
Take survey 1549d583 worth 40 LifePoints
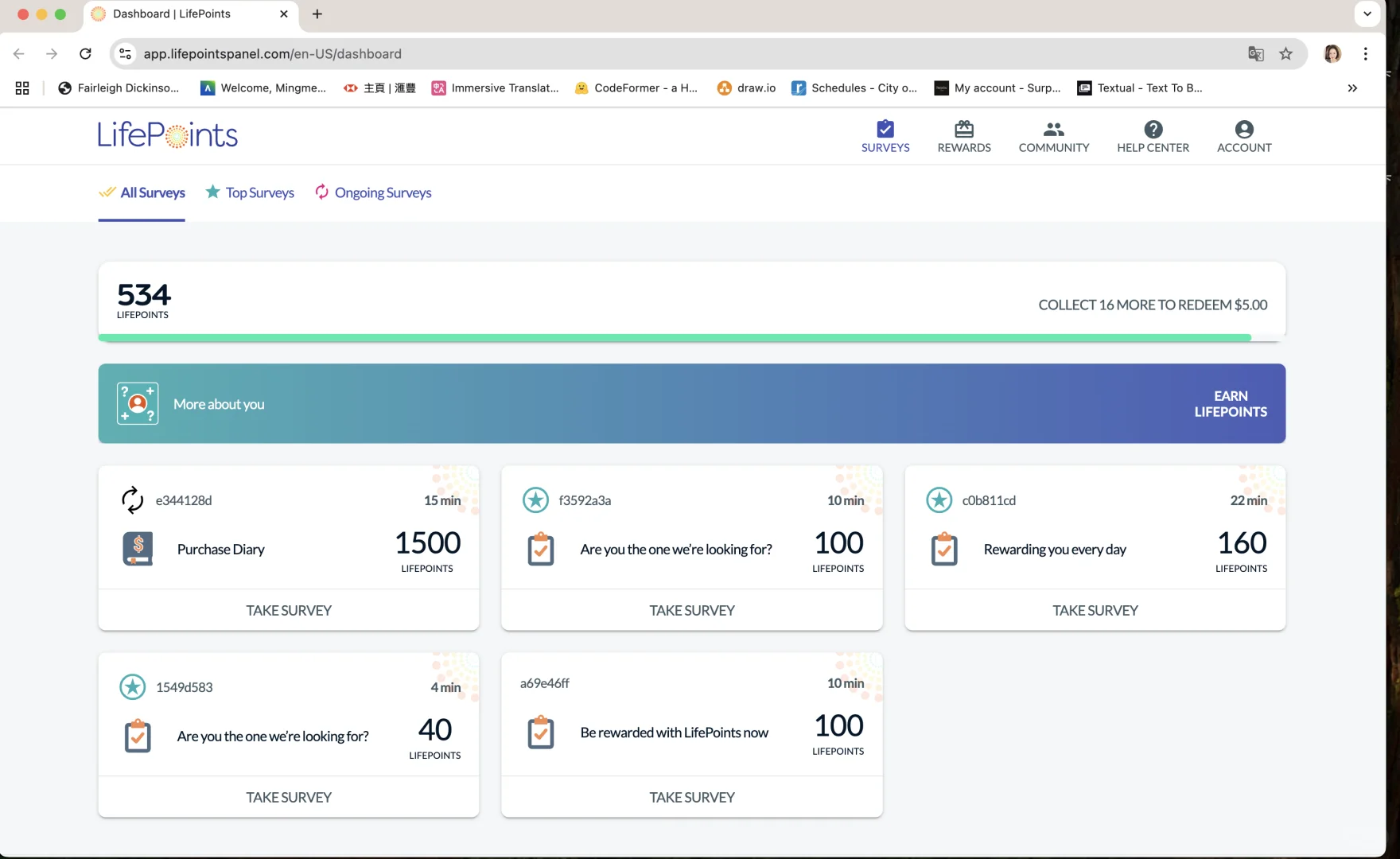pyautogui.click(x=289, y=797)
